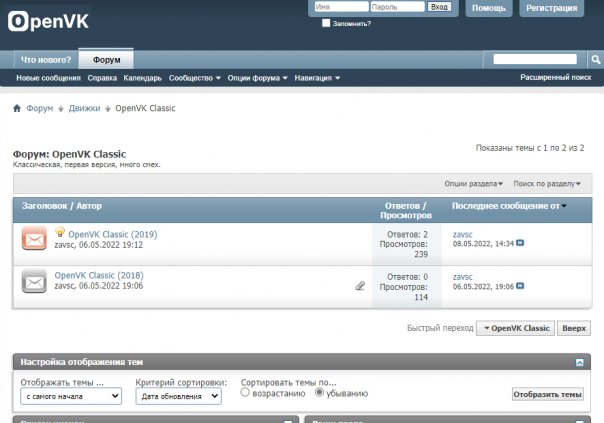Click zavsc last poster link in 2019 thread row
Viewport: 604px width, 423px height.
coord(462,234)
